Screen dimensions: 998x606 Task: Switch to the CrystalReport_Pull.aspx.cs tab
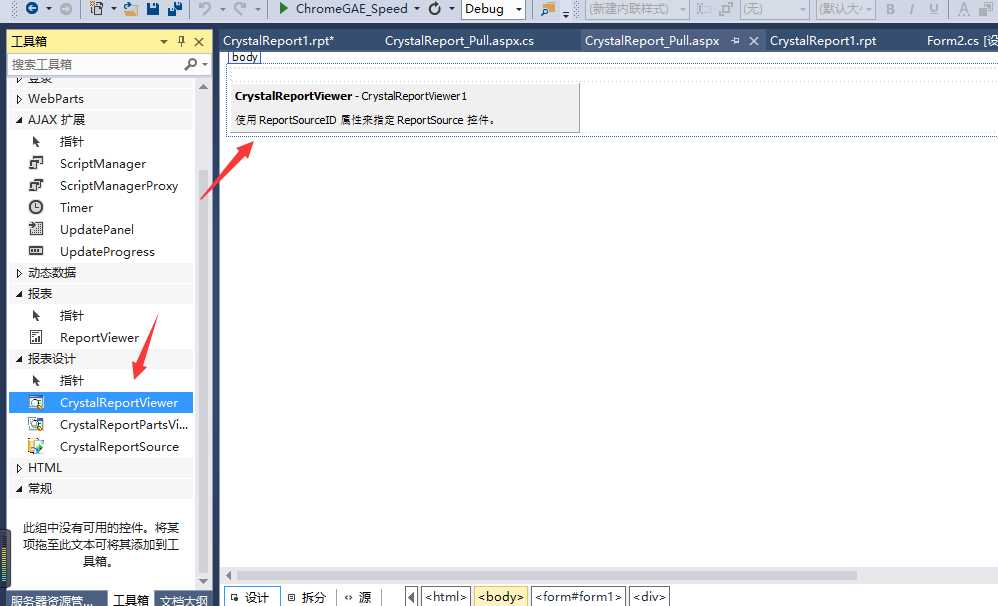click(459, 41)
